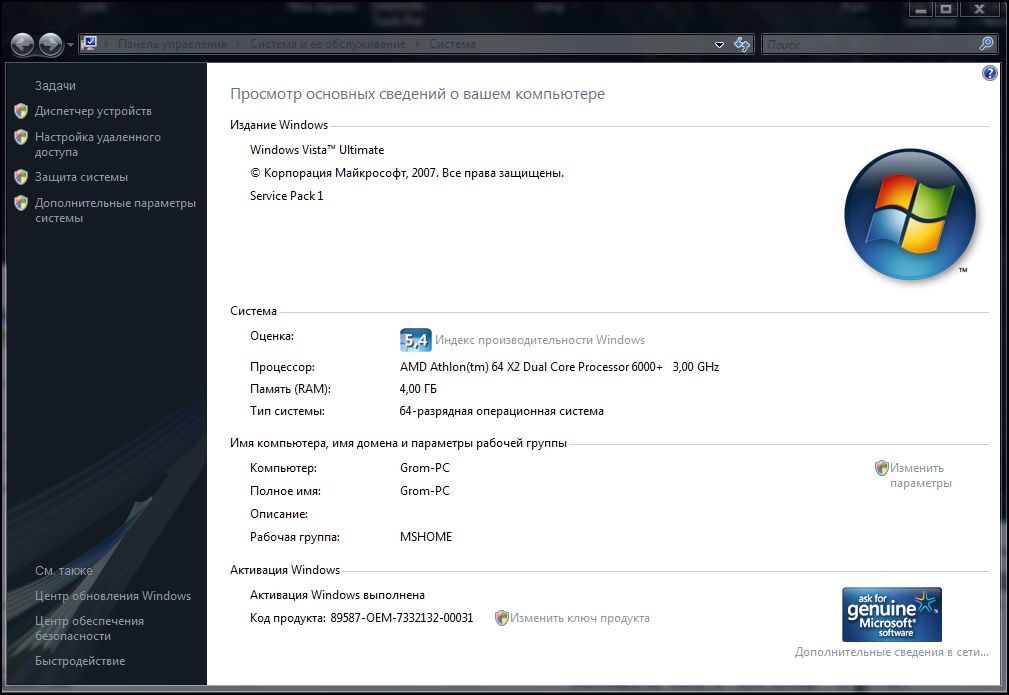The image size is (1009, 695).
Task: Click the MSHOME workgroup value
Action: (426, 537)
